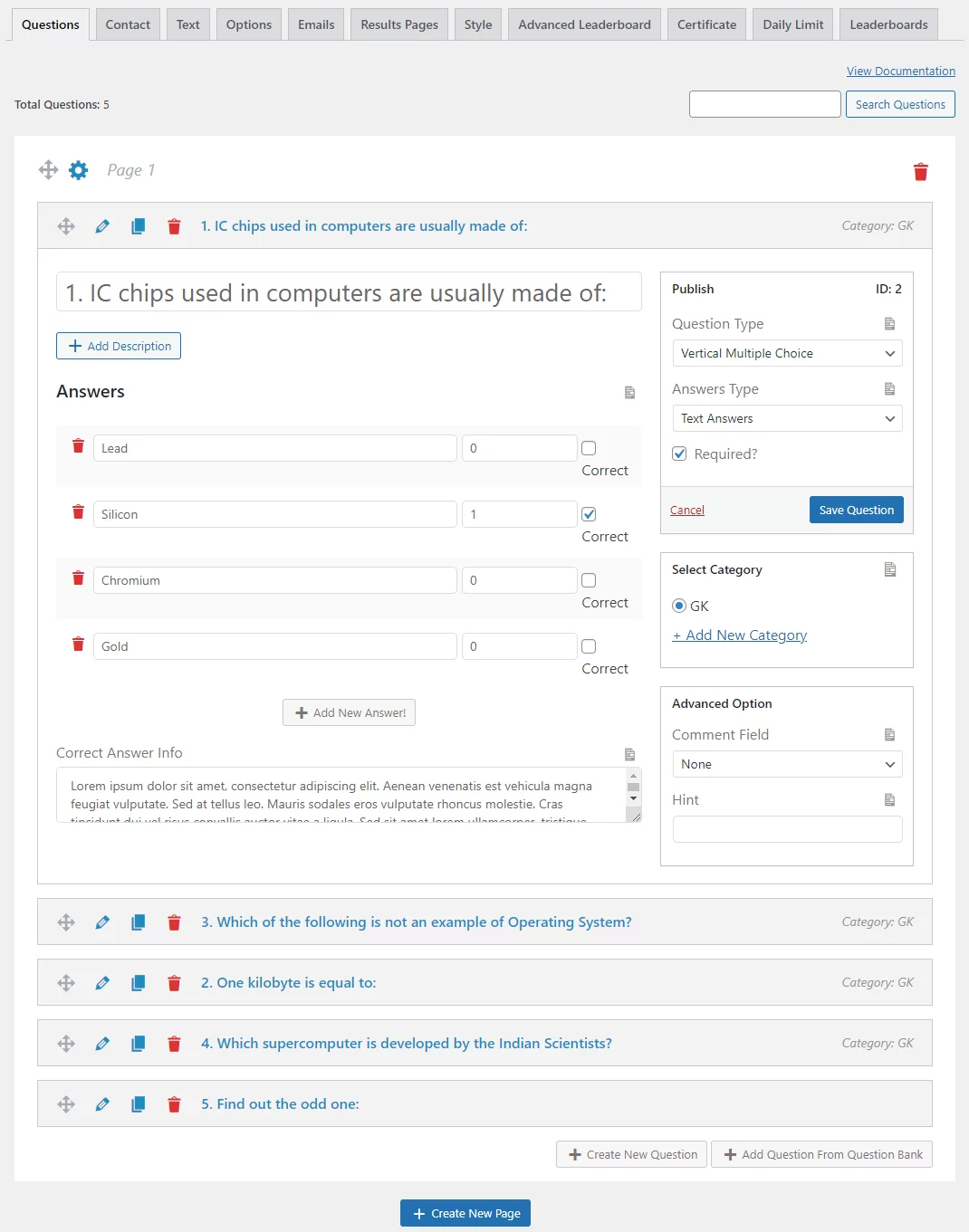Open Select Category documentation icon
Image resolution: width=969 pixels, height=1232 pixels.
(889, 569)
